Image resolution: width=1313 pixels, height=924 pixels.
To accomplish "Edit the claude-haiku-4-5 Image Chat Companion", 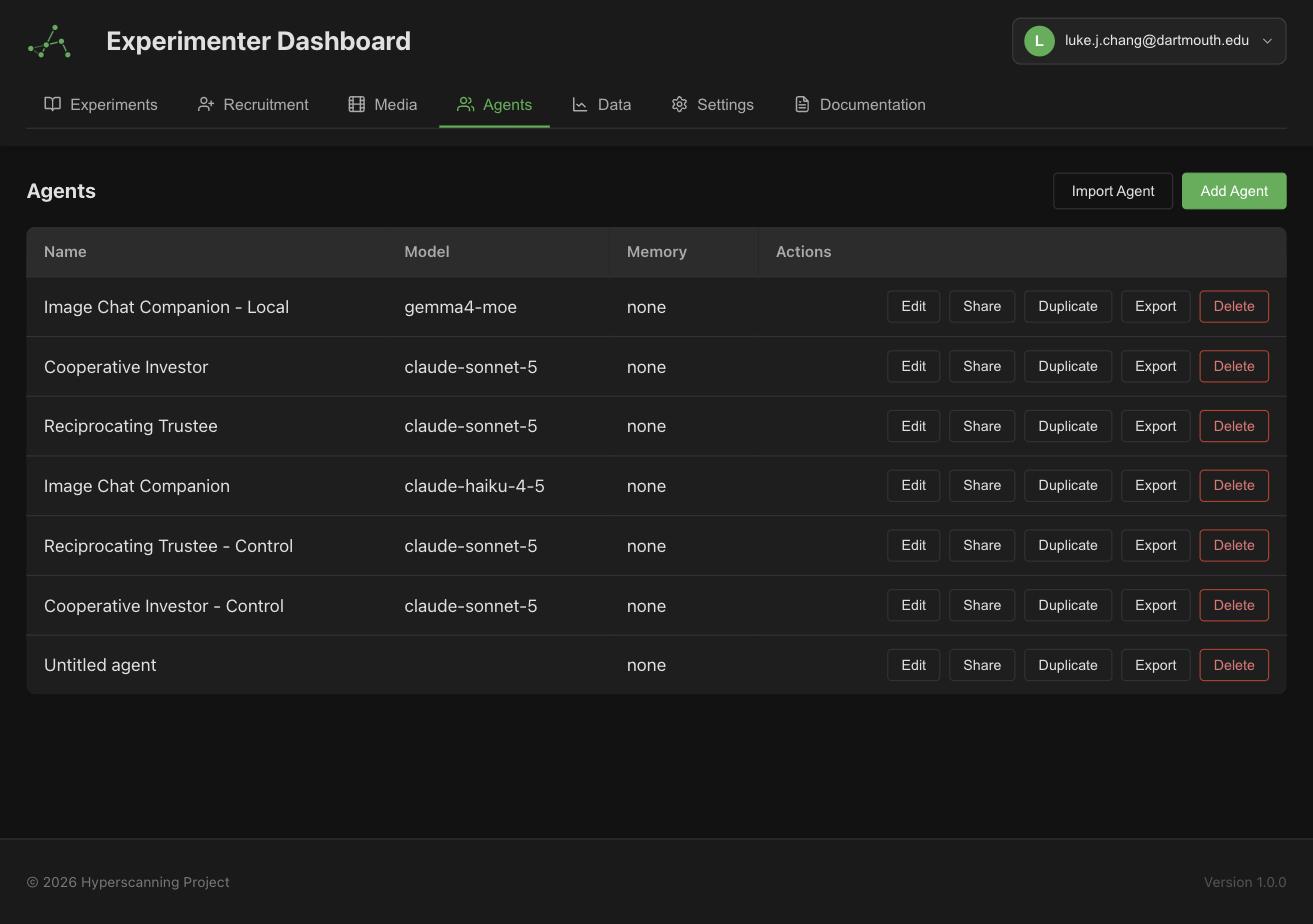I will point(913,486).
